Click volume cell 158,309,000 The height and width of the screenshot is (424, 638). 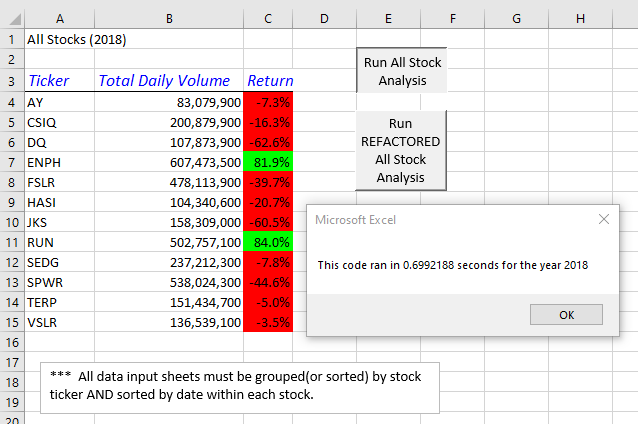coord(169,222)
